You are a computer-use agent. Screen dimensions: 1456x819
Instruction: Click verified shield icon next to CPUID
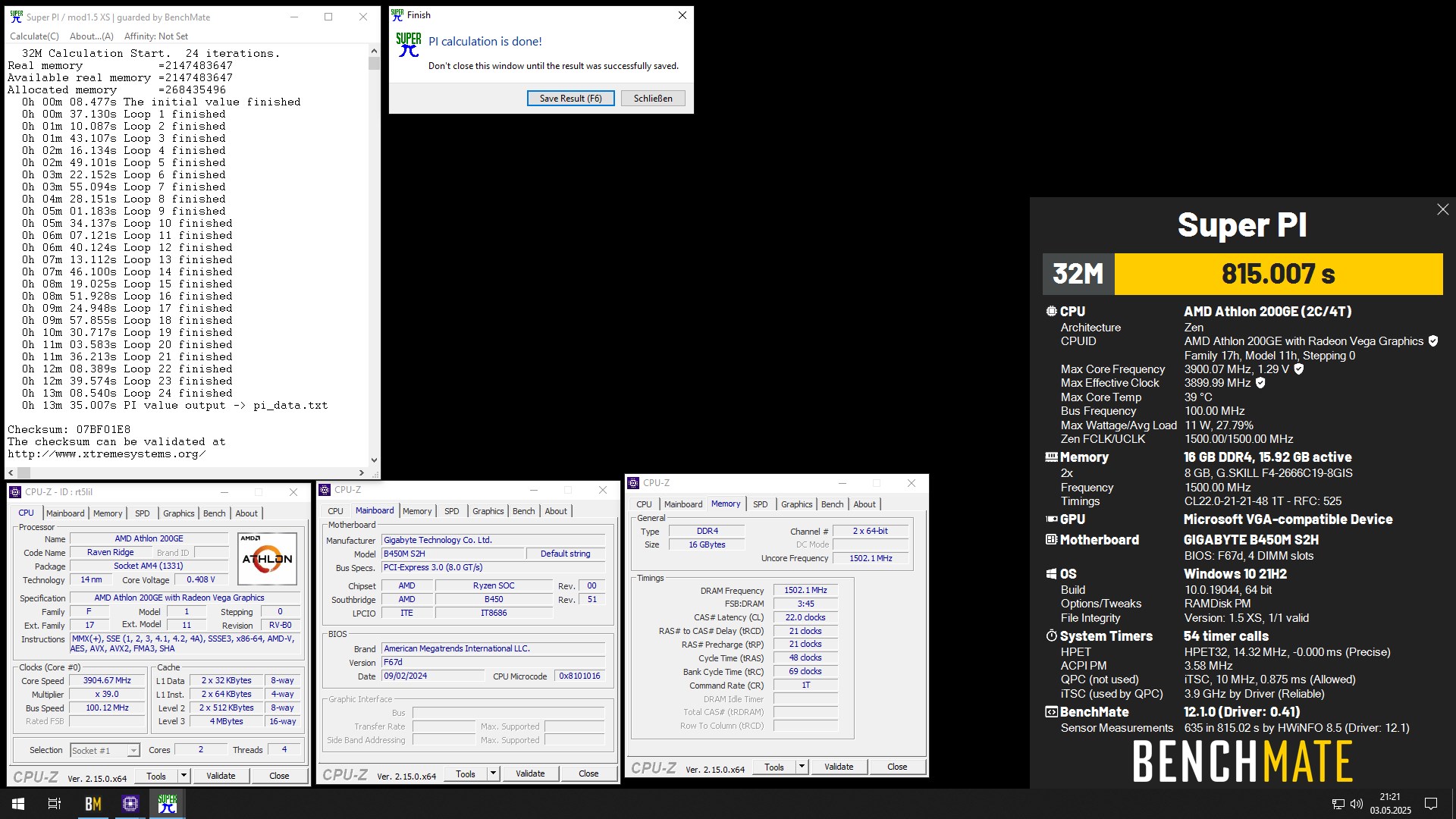coord(1432,341)
